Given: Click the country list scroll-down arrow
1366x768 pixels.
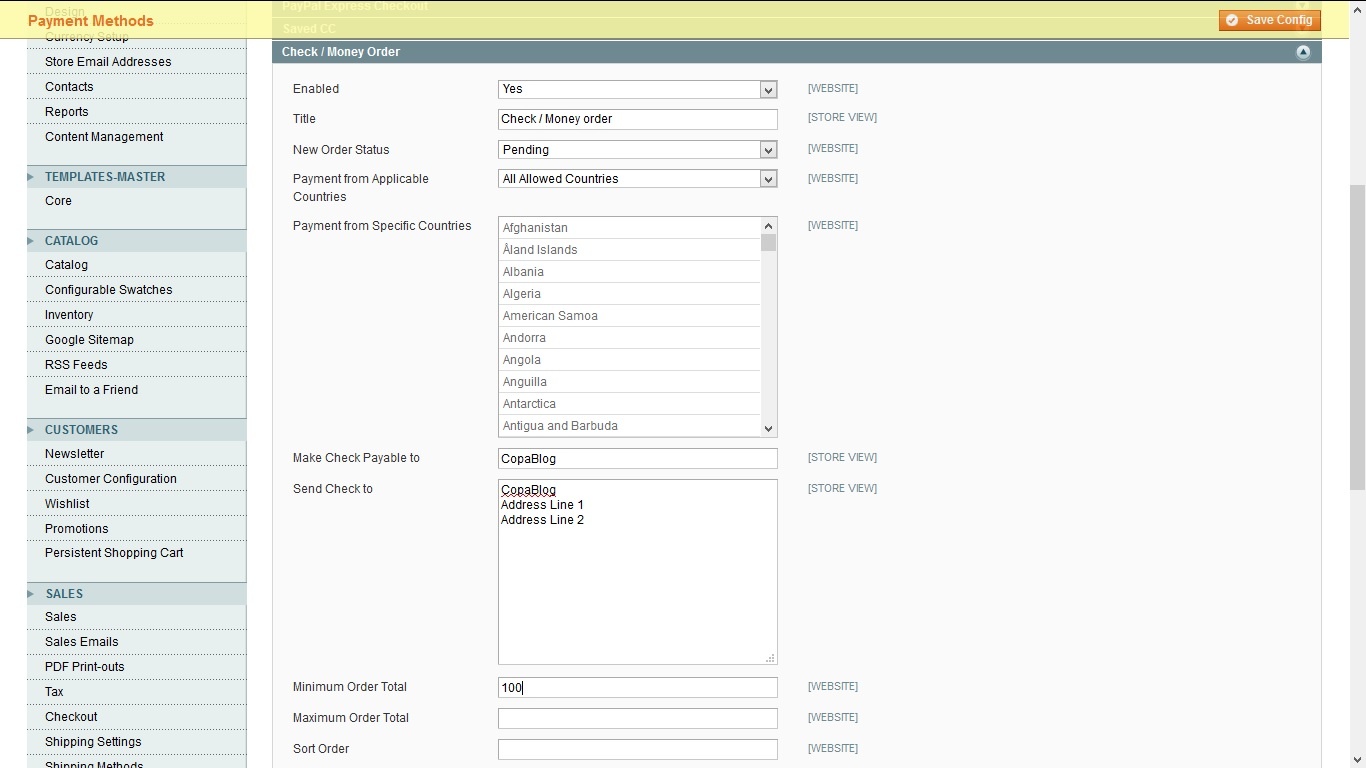Looking at the screenshot, I should coord(768,428).
